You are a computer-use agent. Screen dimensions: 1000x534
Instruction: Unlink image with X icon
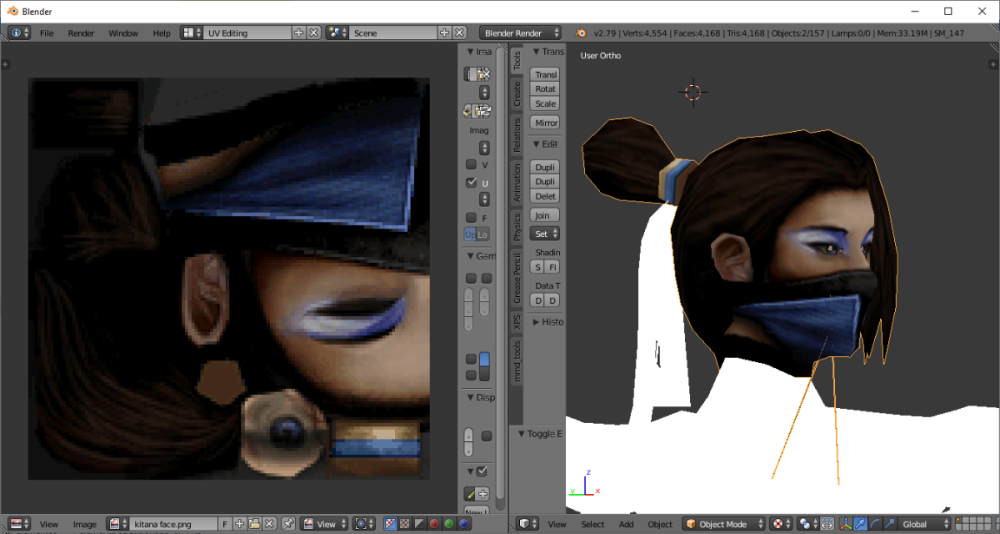pos(270,524)
